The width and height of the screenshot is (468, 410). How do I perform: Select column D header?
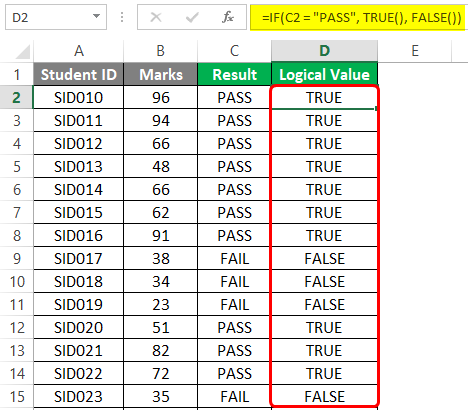[324, 51]
